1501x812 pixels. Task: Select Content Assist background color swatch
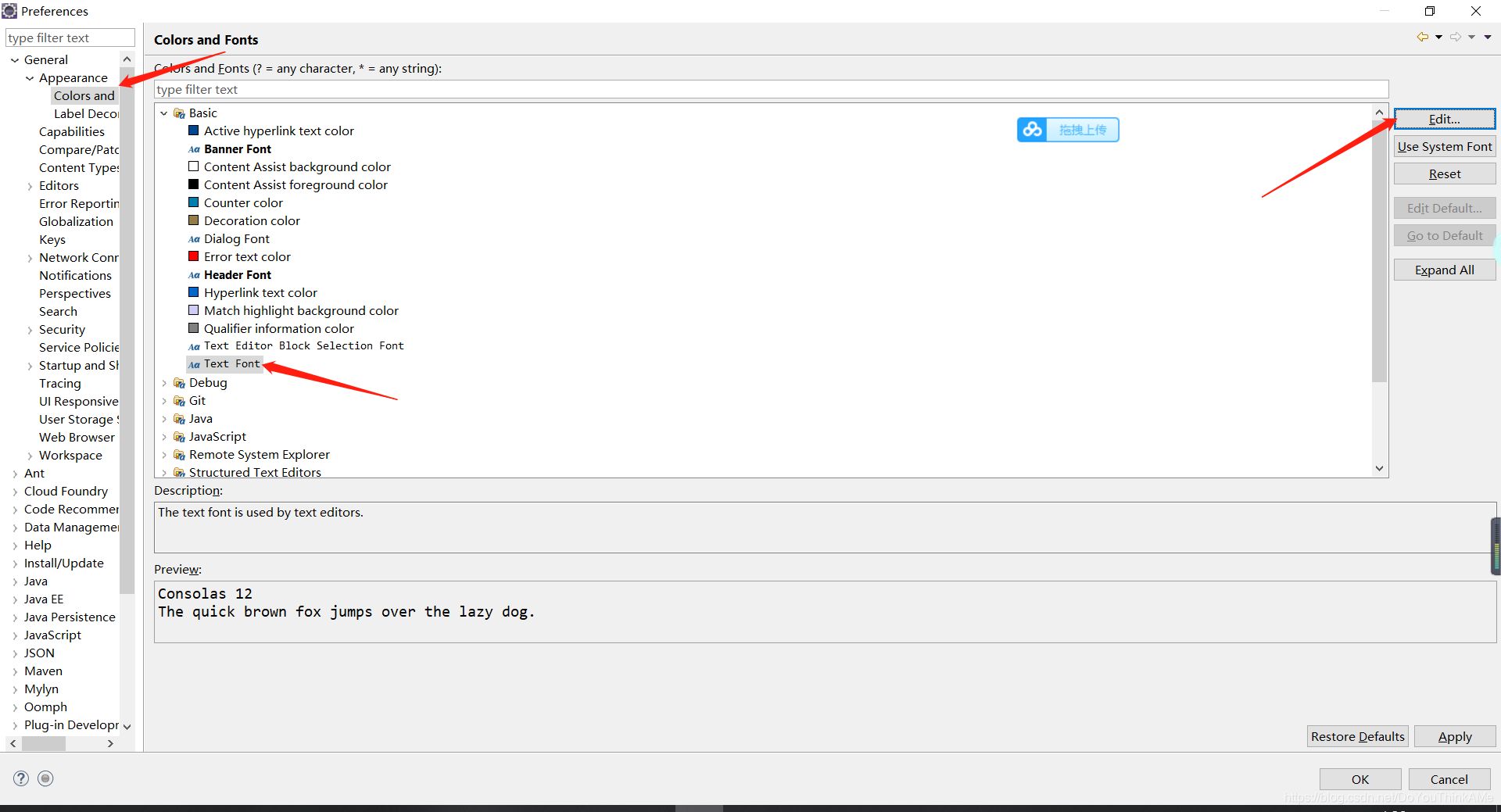[194, 166]
